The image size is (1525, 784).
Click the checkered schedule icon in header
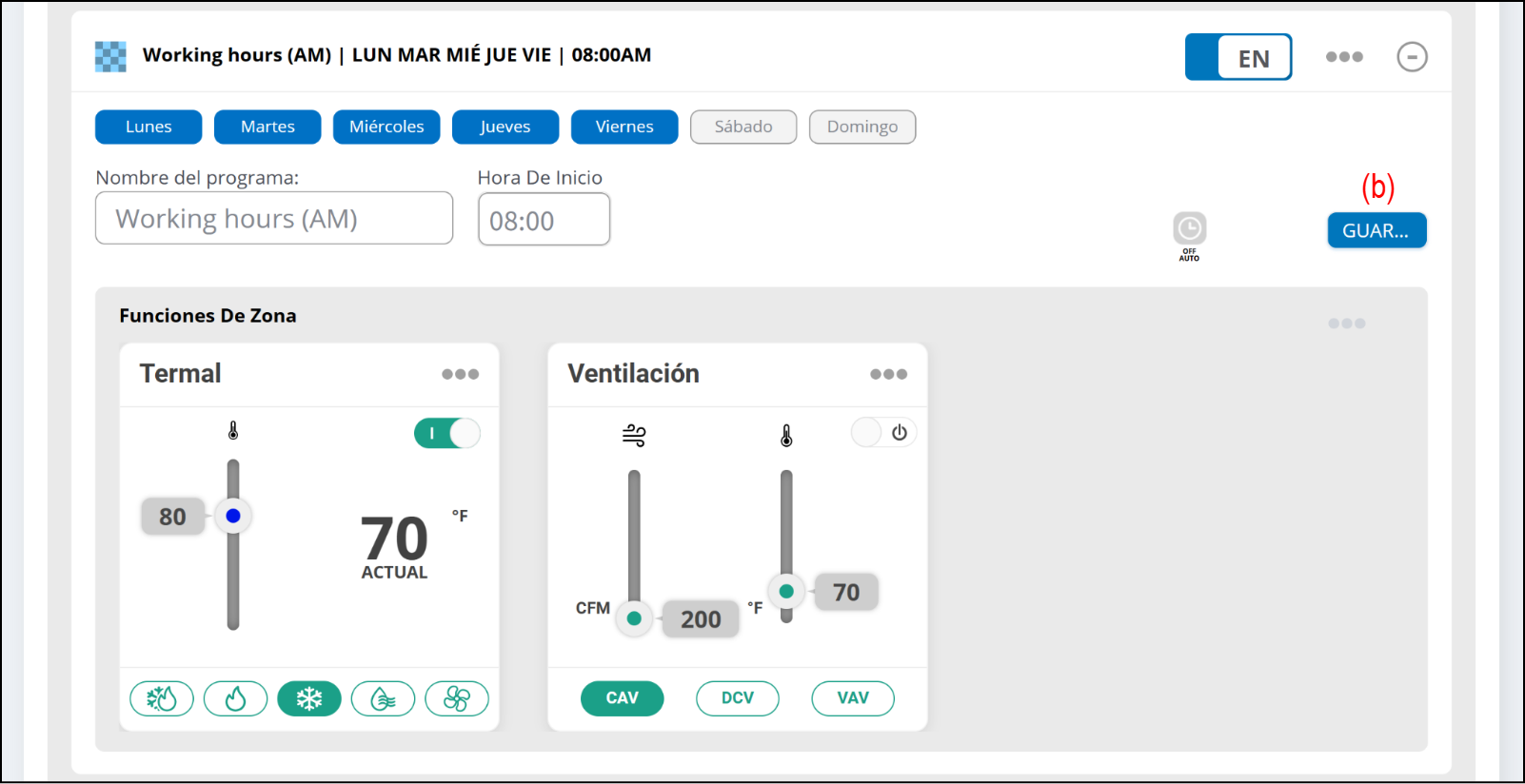pos(110,56)
